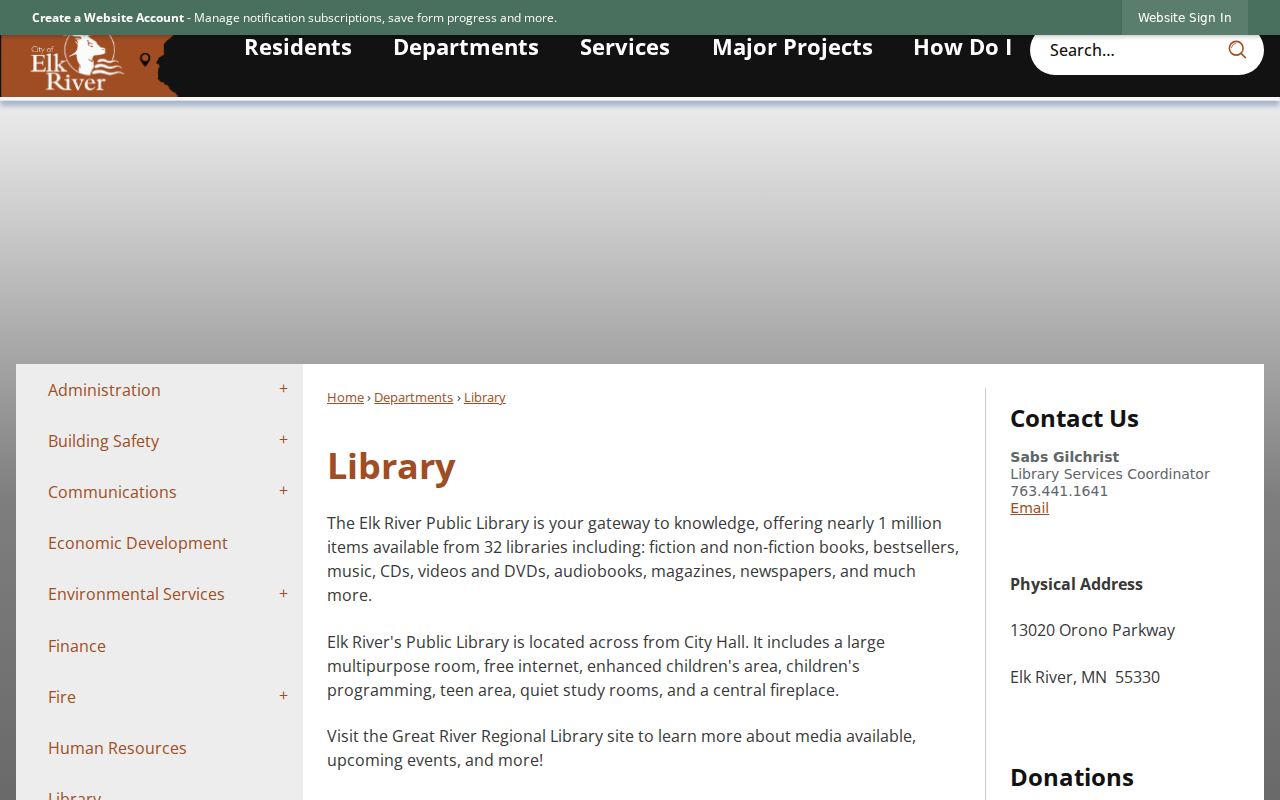Click the Library breadcrumb link

click(485, 397)
